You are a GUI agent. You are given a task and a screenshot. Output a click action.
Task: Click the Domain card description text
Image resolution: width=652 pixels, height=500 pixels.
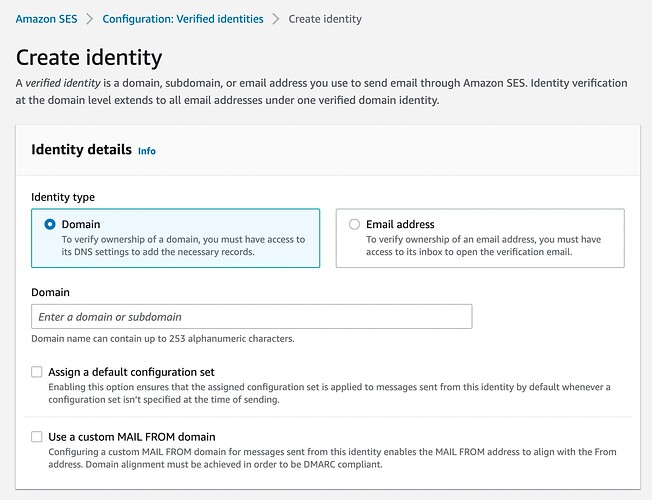pyautogui.click(x=183, y=245)
